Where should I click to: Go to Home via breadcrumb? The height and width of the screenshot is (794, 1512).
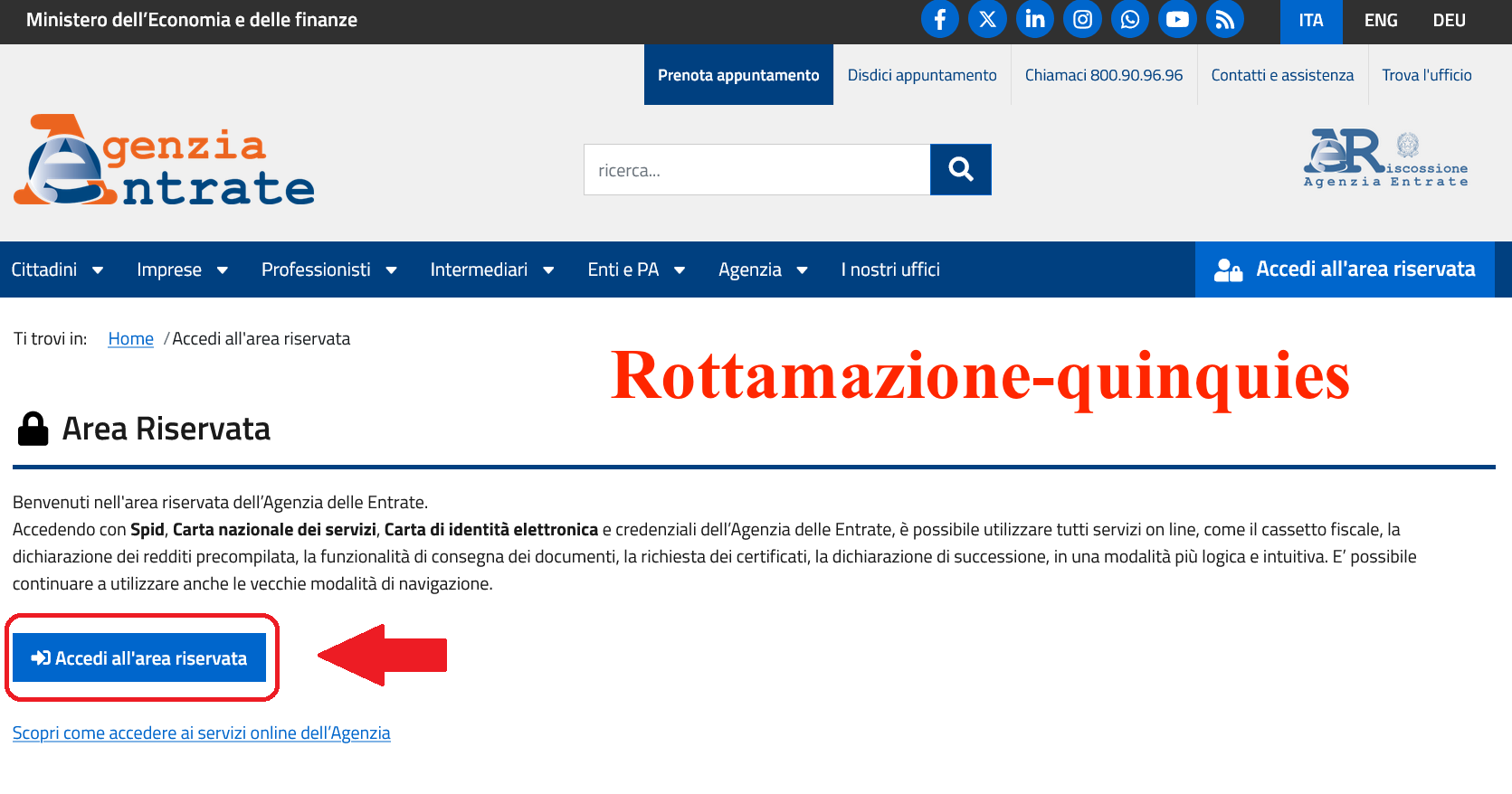pos(131,339)
